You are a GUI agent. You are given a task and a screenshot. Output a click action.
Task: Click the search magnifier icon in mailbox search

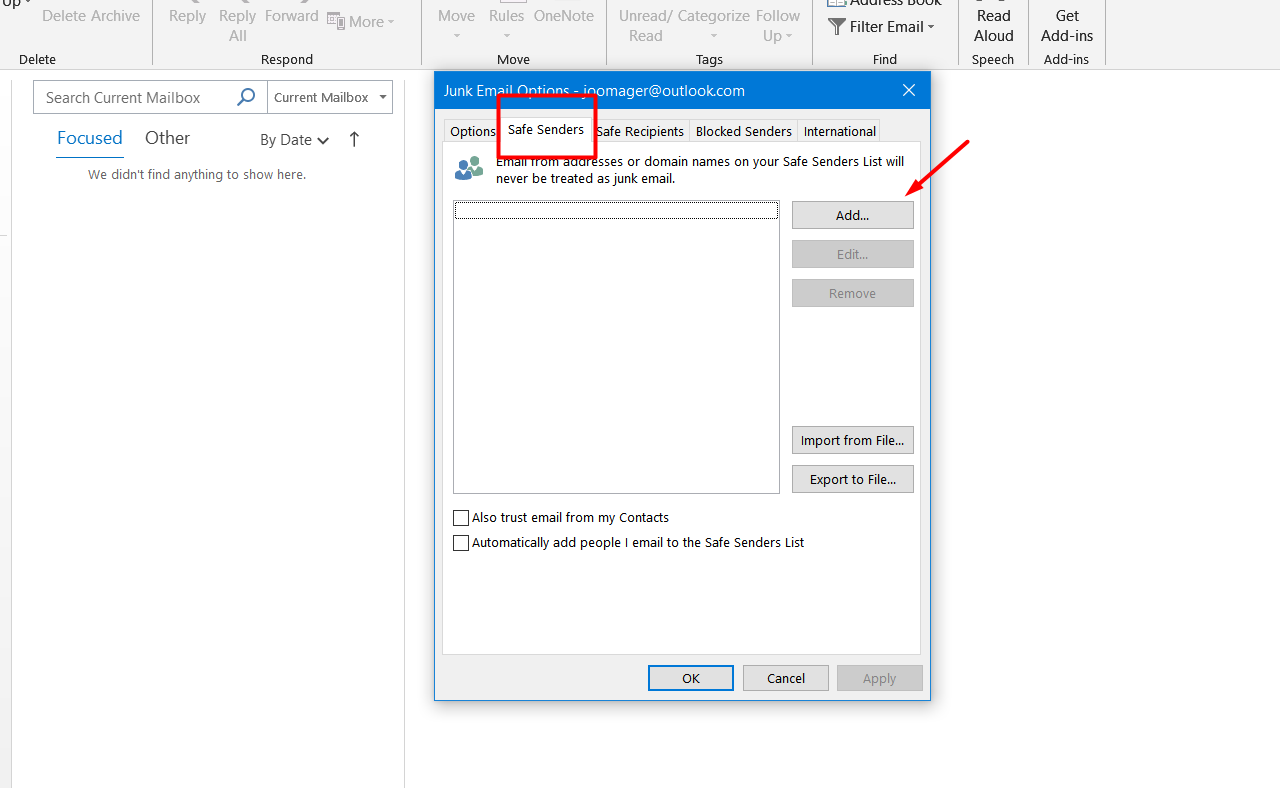pos(246,97)
